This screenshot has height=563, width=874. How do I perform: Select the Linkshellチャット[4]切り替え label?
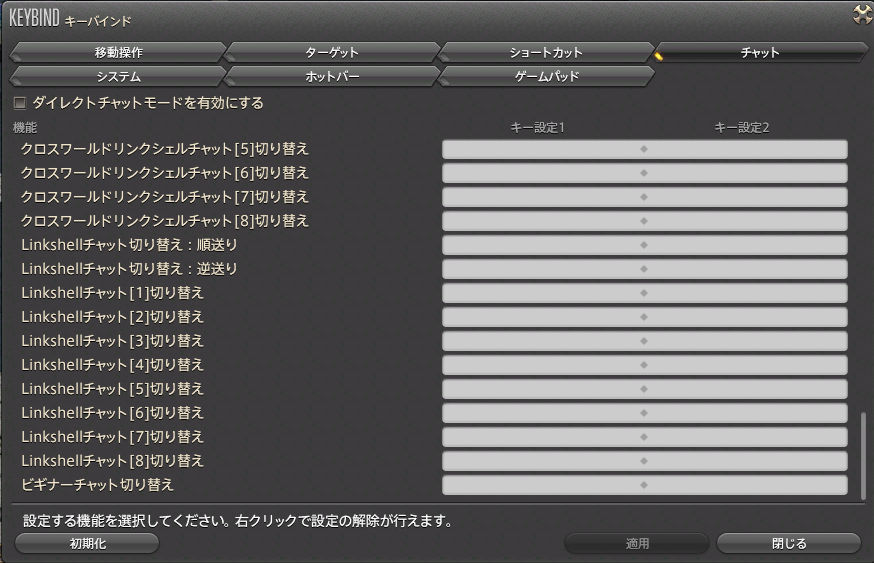pos(113,365)
